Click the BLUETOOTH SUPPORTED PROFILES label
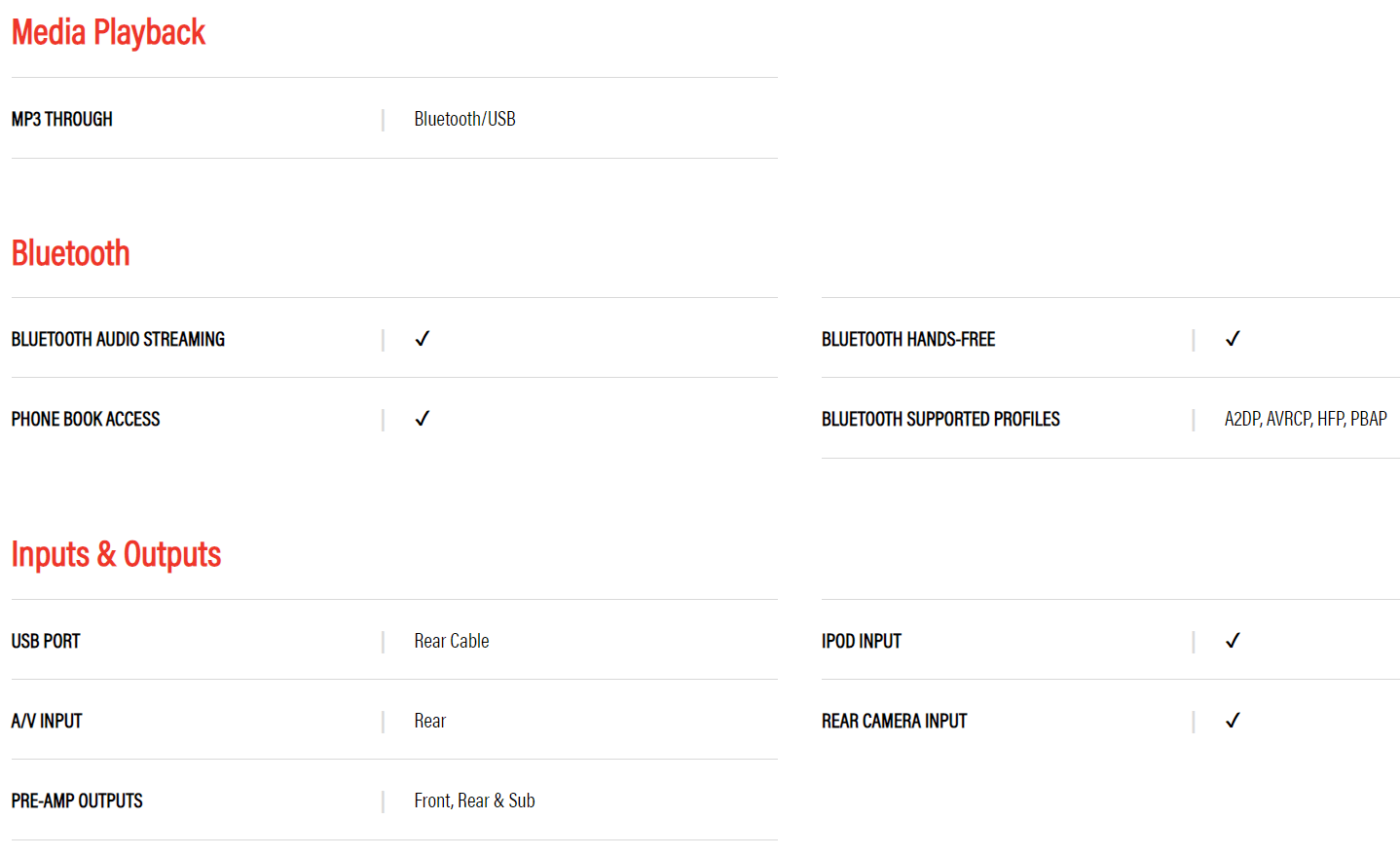1400x857 pixels. click(x=940, y=419)
